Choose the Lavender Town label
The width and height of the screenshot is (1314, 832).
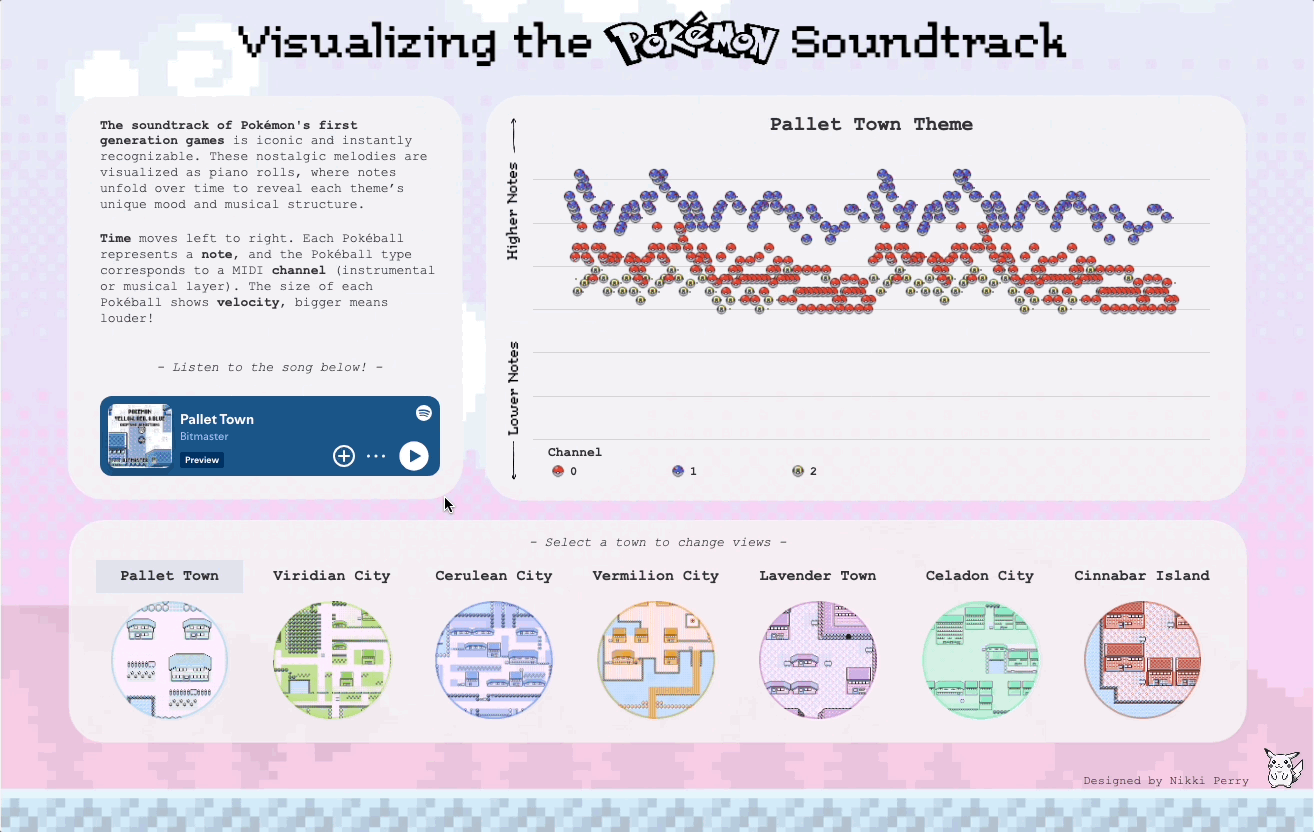[x=817, y=576]
